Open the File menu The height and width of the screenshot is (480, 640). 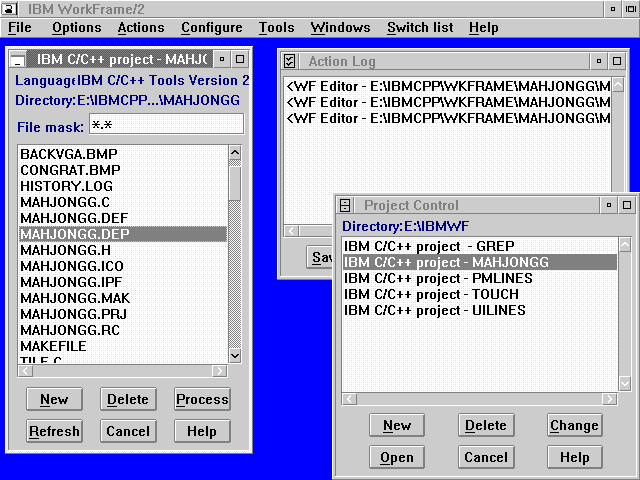[20, 28]
